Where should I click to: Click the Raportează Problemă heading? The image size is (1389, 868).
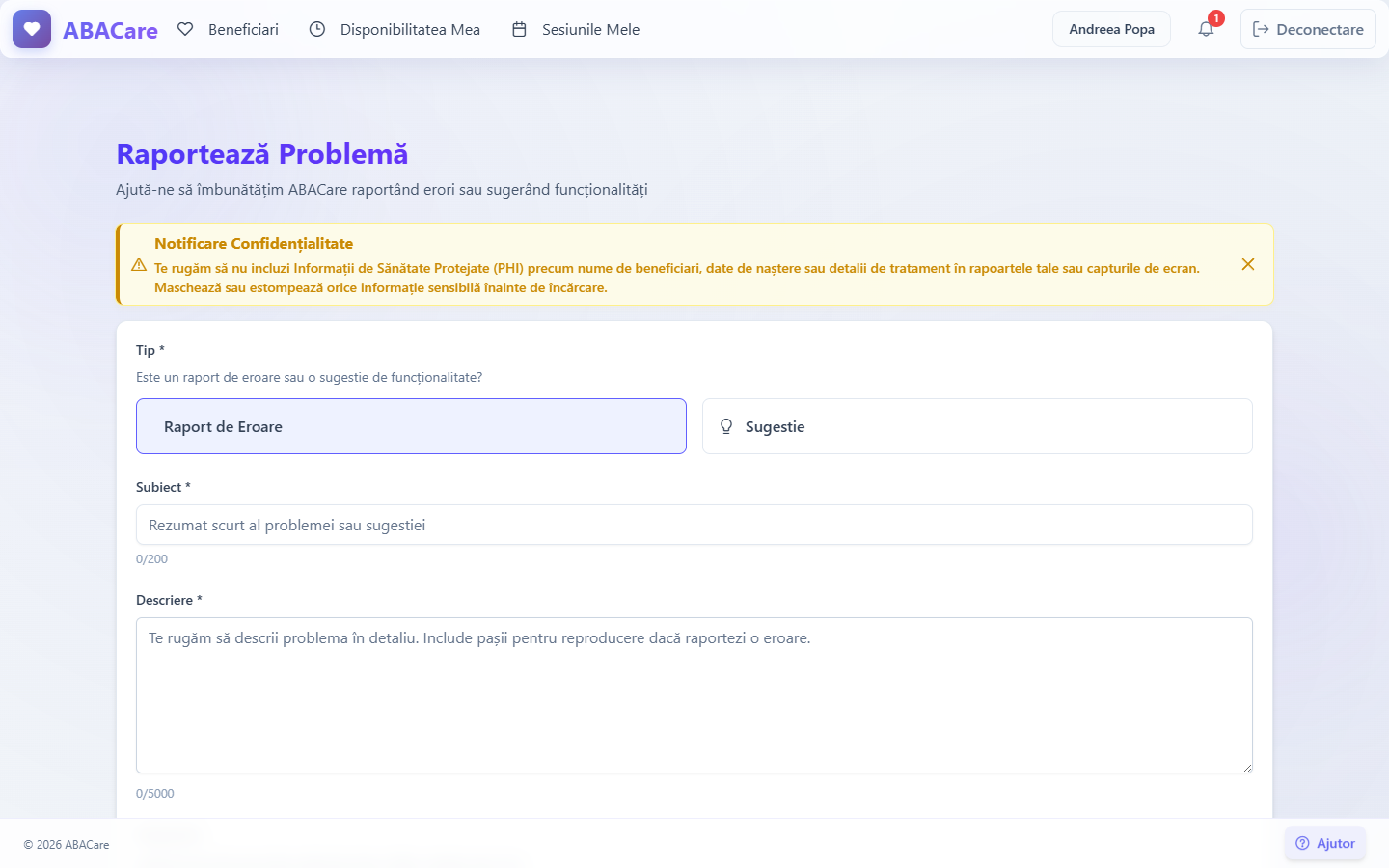[262, 154]
